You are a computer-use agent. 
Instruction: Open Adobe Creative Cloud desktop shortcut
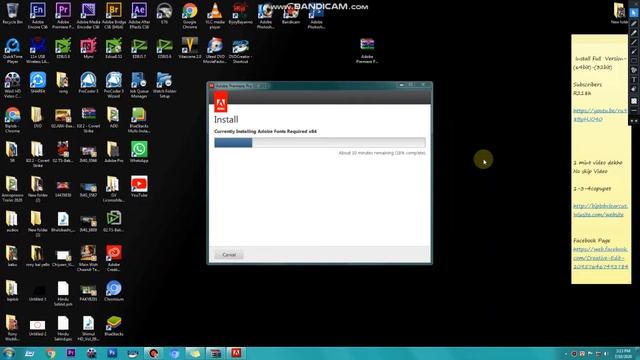click(114, 258)
